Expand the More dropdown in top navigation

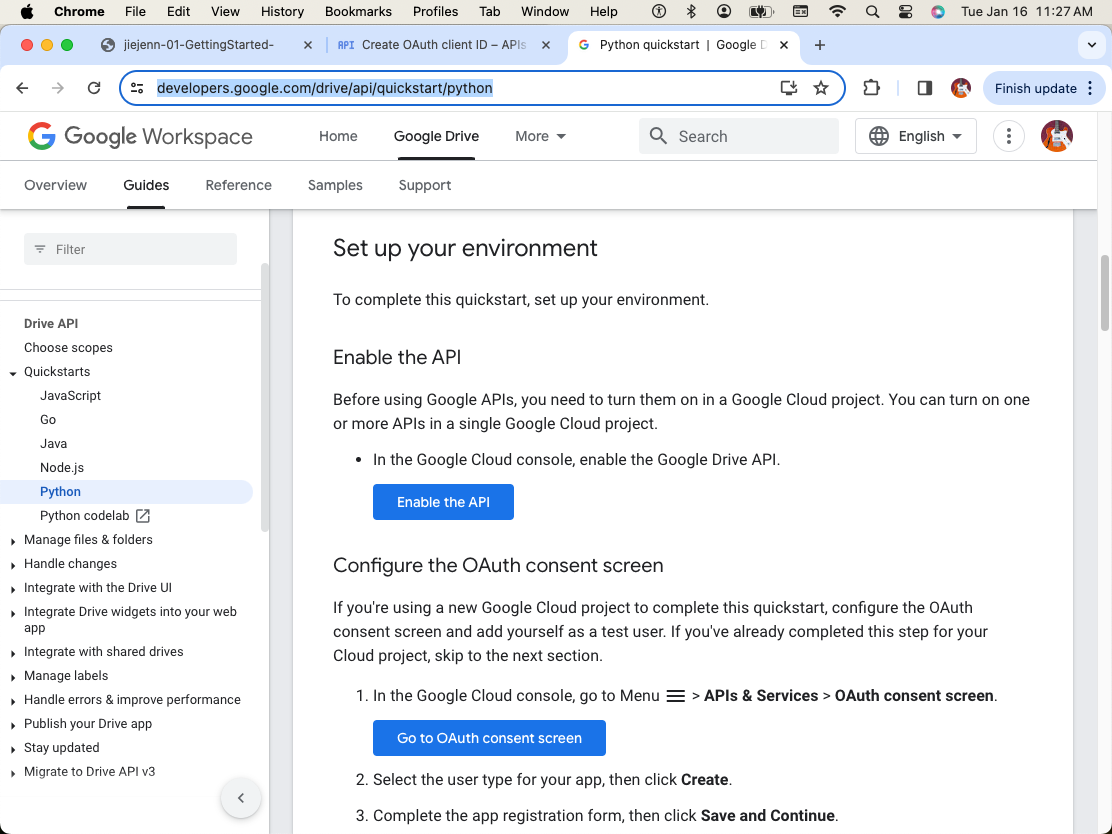tap(540, 136)
